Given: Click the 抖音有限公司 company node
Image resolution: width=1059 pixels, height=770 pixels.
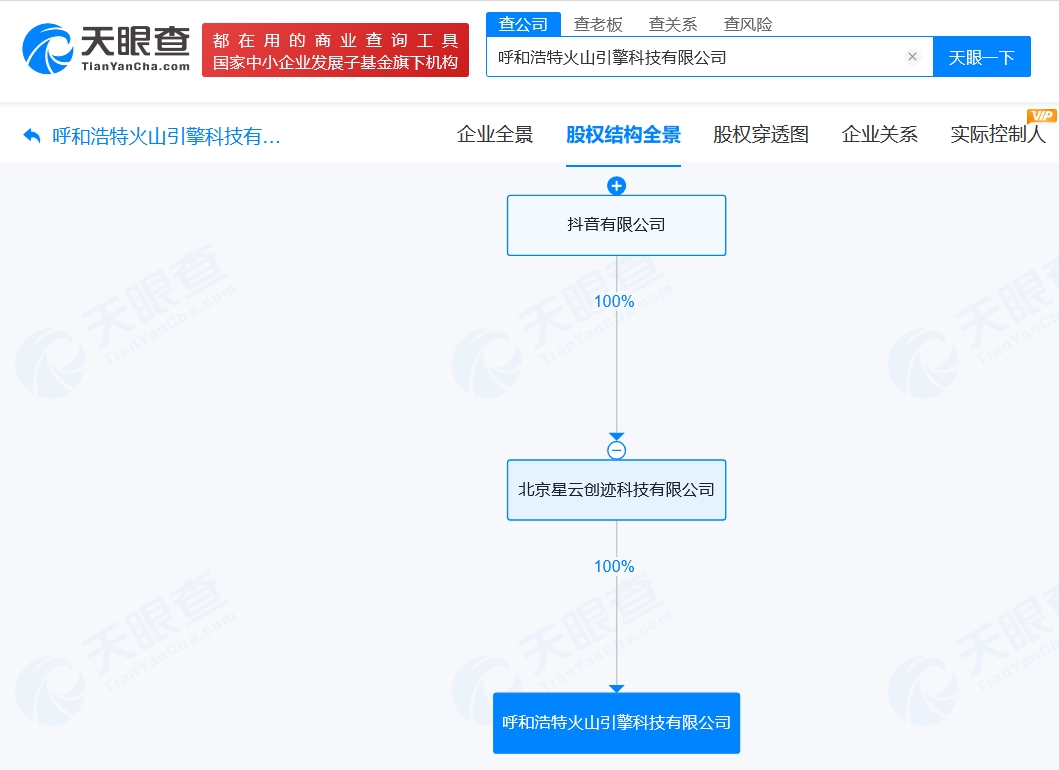Looking at the screenshot, I should pos(616,225).
